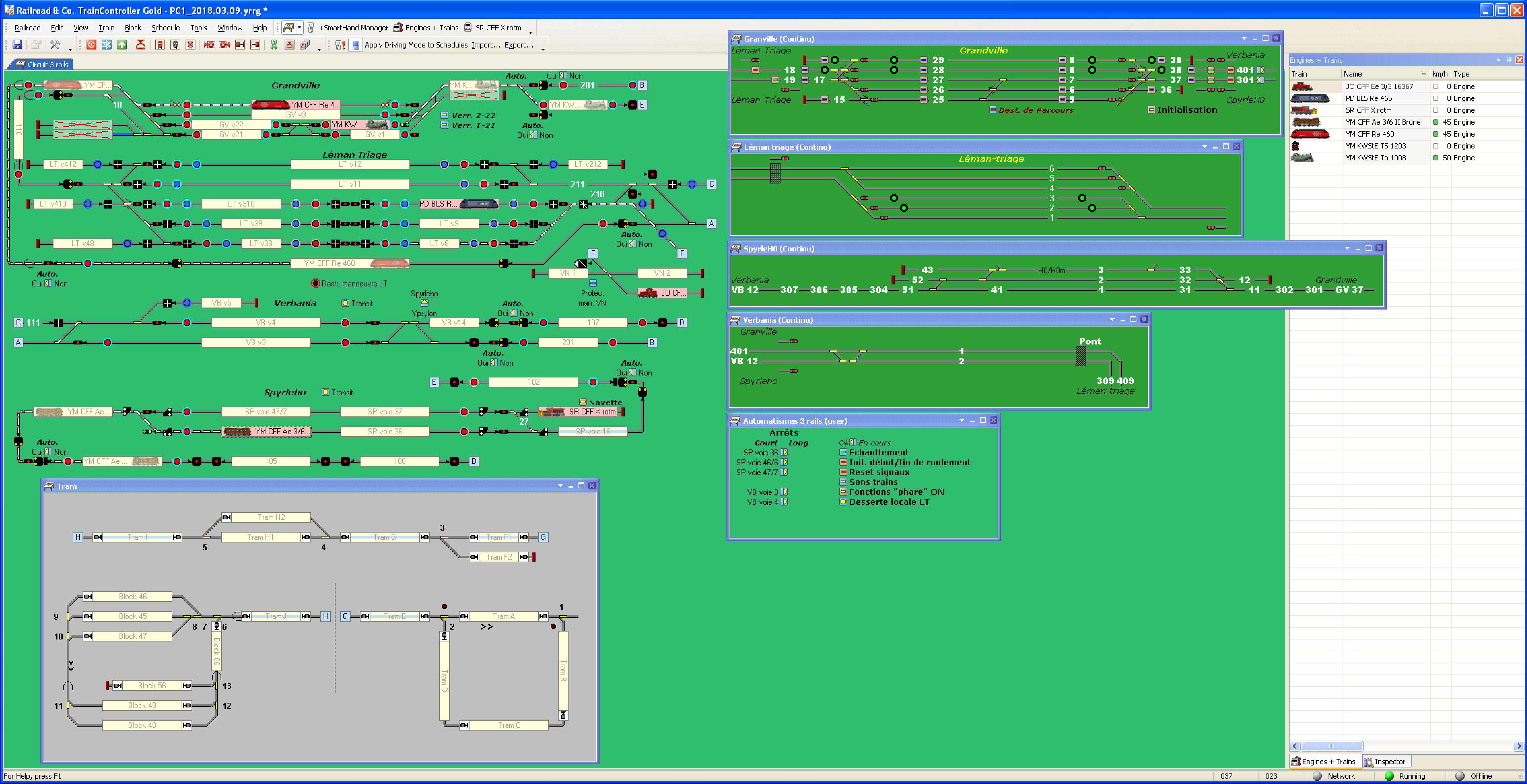The image size is (1527, 784).
Task: Toggle the Desserte locale LT button
Action: (843, 502)
